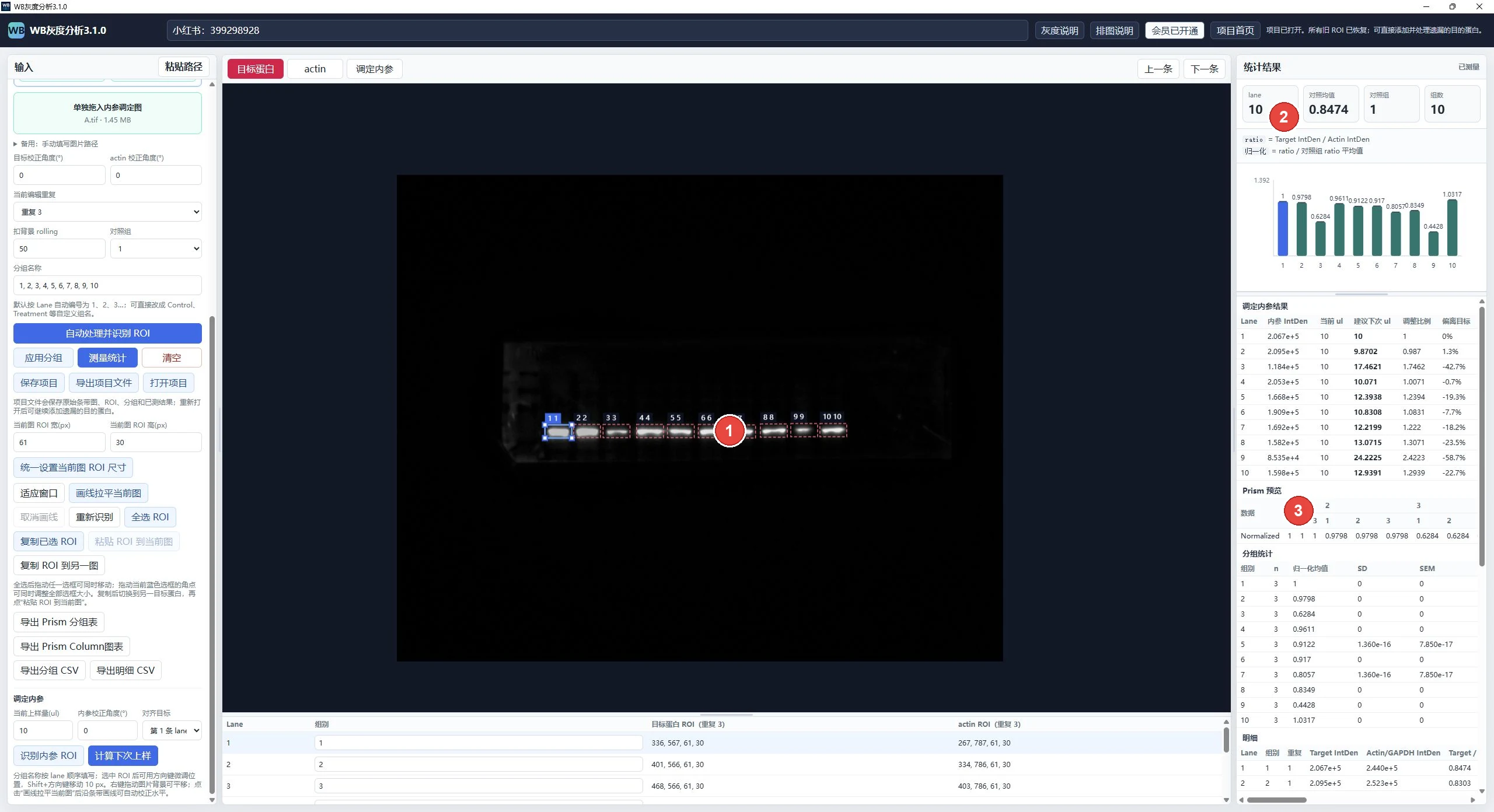Open the 对齐目标 dropdown 第 1 条 lane
Viewport: 1494px width, 812px height.
point(172,730)
